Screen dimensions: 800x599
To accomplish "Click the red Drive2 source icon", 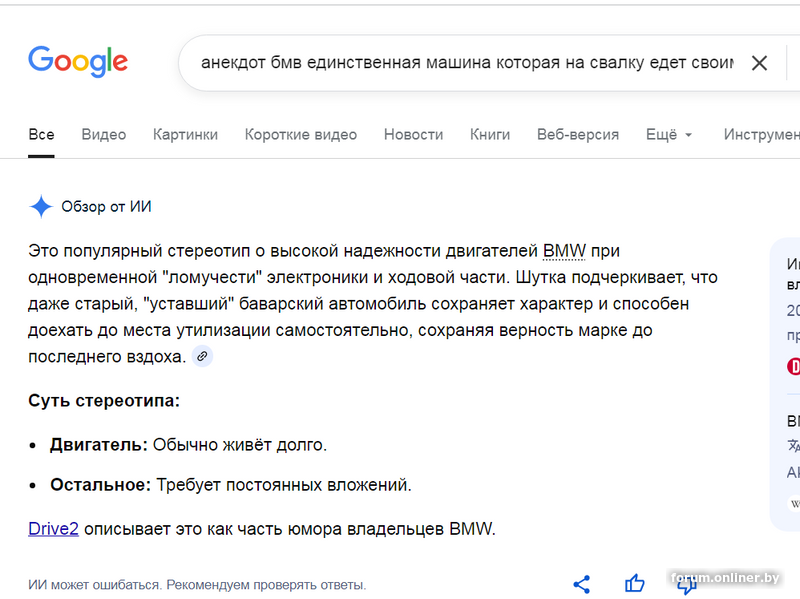I will 794,366.
